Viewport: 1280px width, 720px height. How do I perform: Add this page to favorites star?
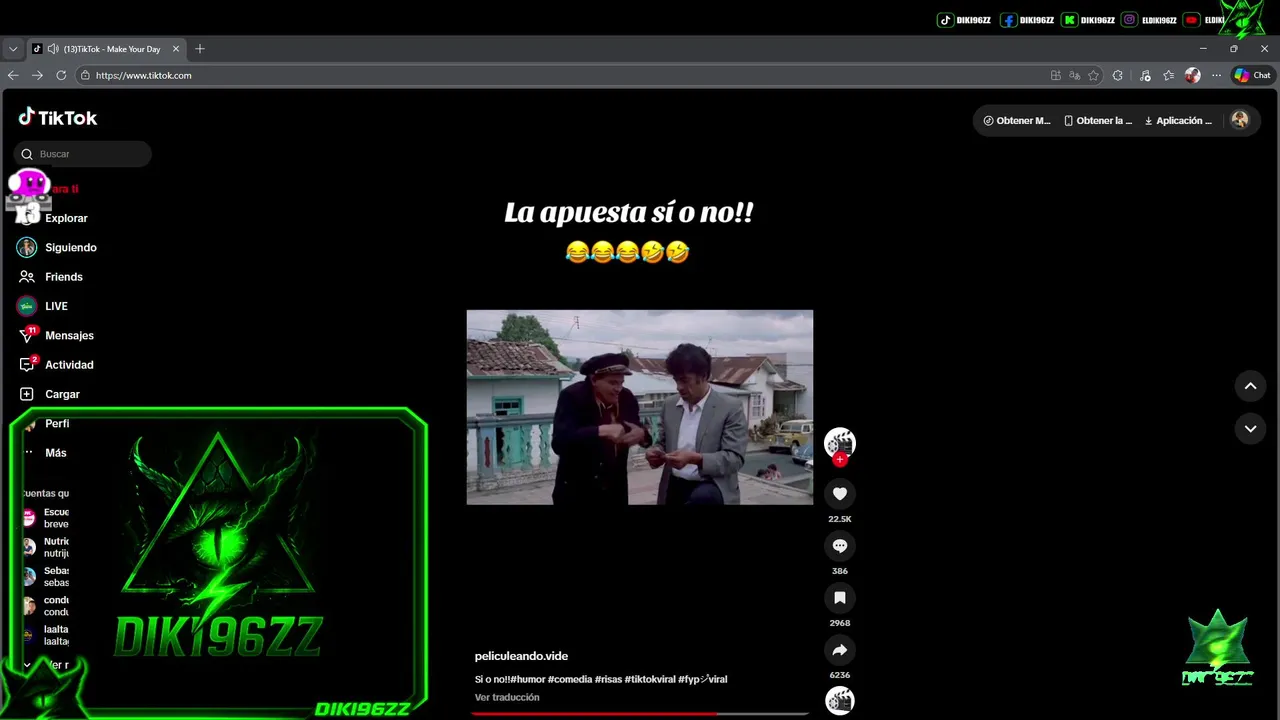[1094, 75]
